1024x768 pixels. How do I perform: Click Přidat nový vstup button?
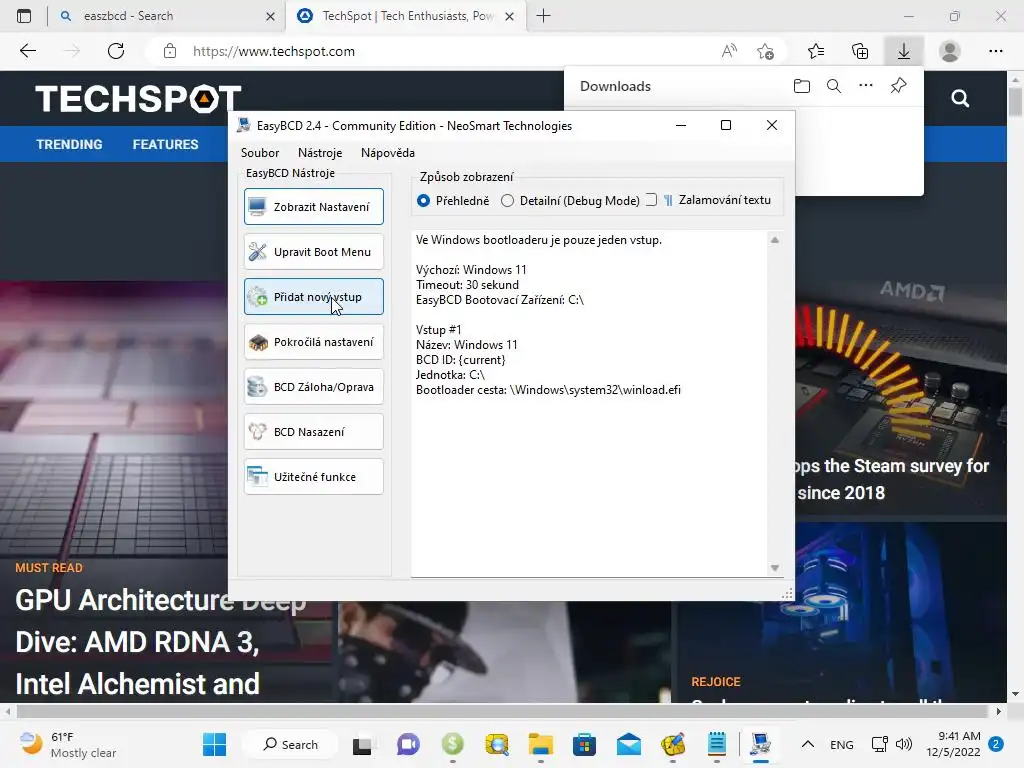click(x=313, y=296)
